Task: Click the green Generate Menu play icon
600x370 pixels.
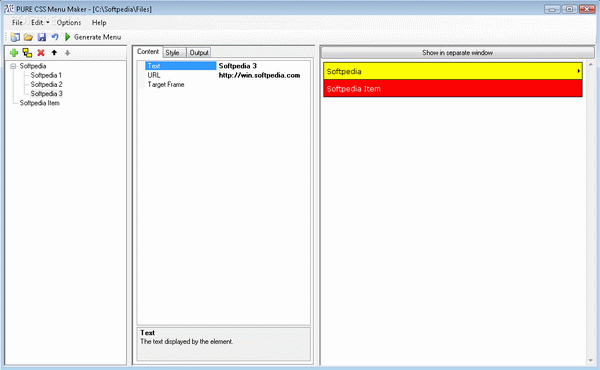Action: (x=68, y=37)
